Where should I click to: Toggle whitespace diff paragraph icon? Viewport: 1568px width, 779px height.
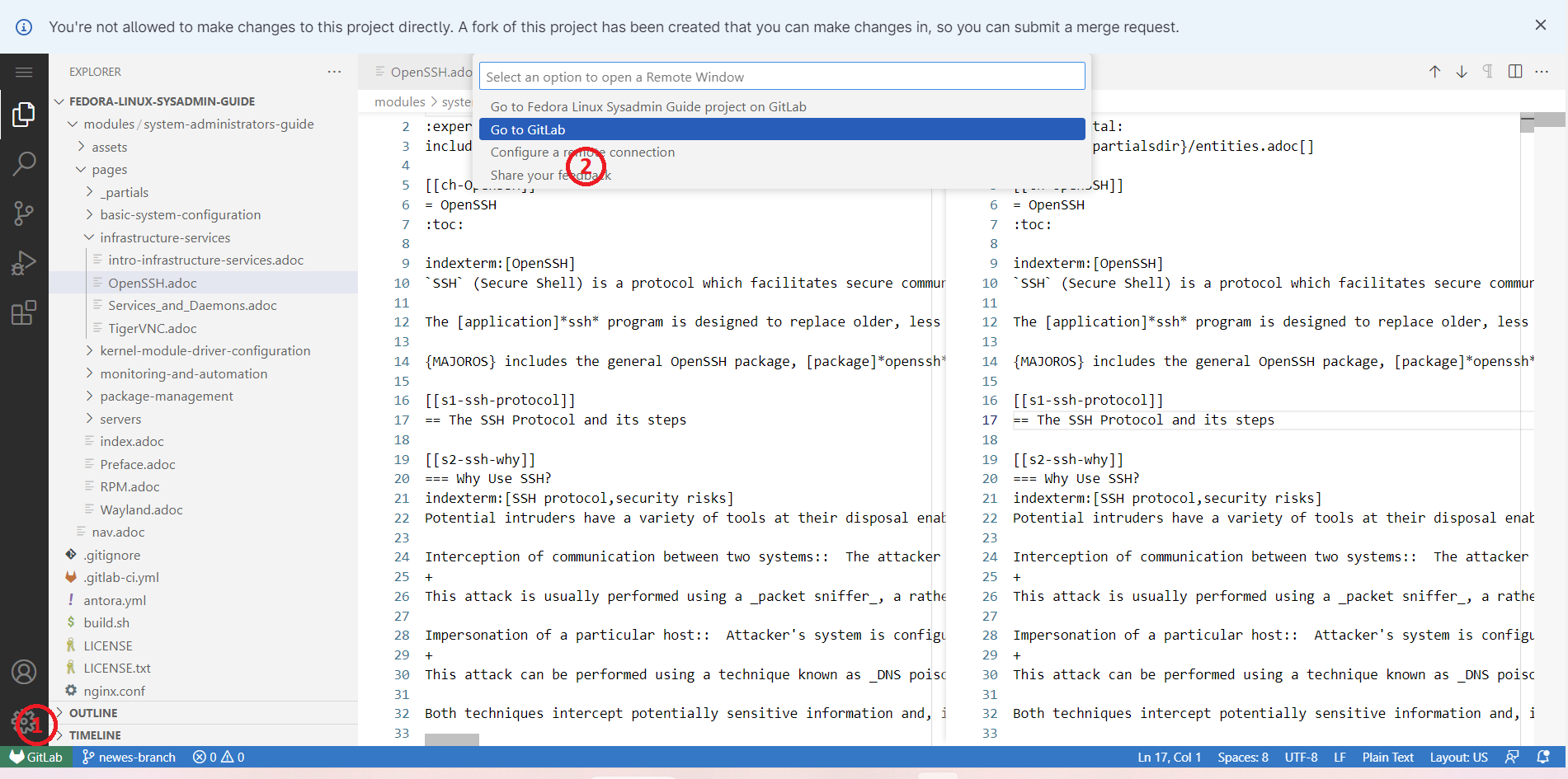1488,72
